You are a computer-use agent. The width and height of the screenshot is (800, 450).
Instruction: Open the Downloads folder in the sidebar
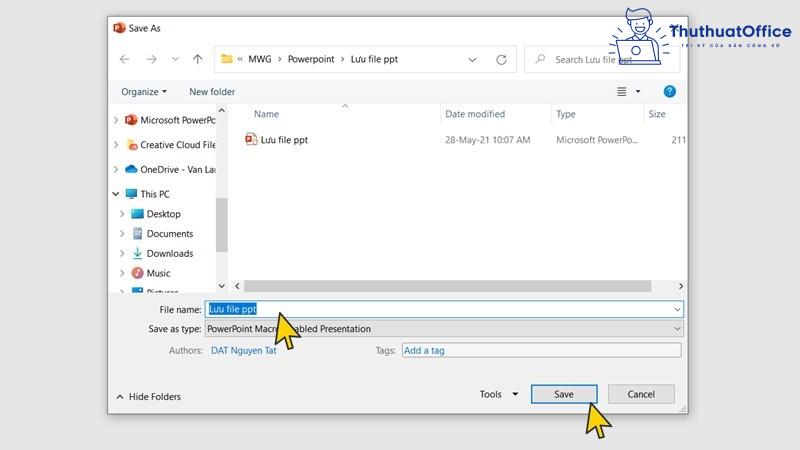(x=169, y=253)
